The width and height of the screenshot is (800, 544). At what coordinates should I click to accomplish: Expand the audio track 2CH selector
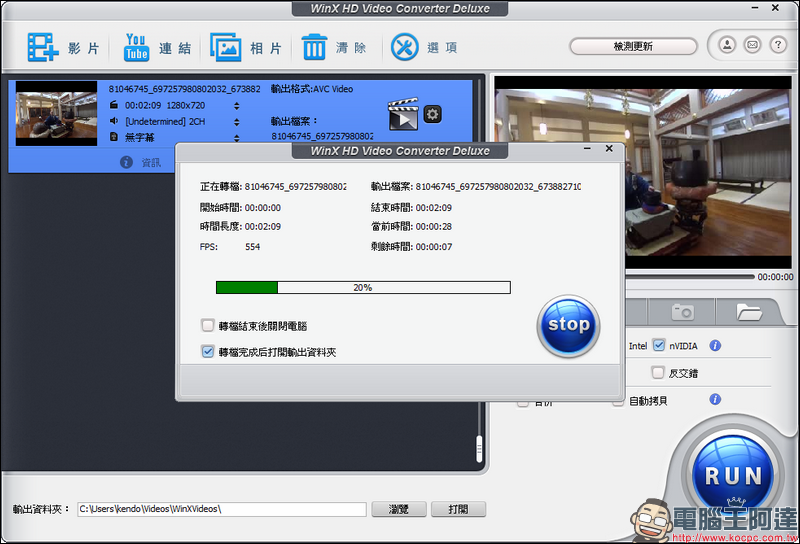[236, 122]
